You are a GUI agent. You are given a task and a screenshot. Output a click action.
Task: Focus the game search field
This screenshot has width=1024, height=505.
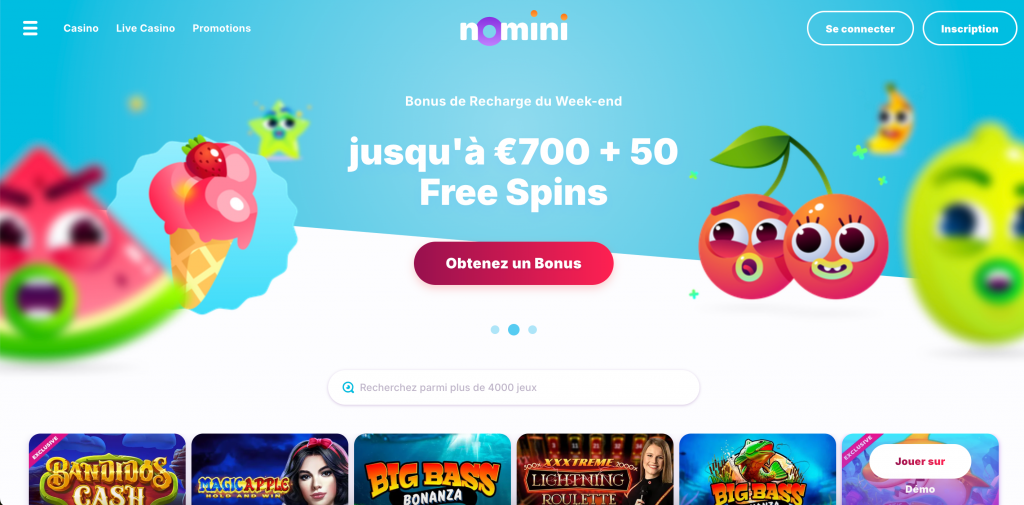click(x=513, y=387)
